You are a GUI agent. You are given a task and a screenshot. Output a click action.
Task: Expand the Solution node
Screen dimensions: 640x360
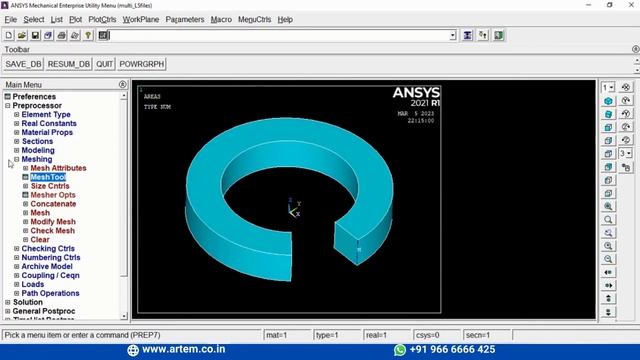pos(8,302)
